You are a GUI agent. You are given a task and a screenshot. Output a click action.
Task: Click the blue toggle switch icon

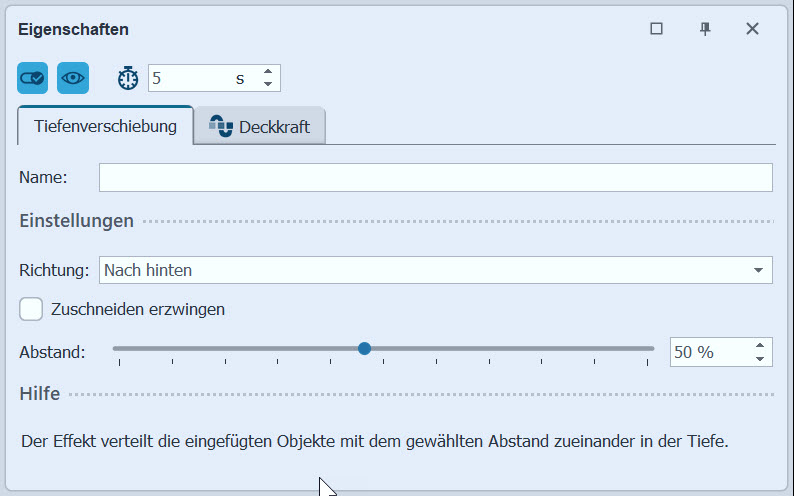32,78
